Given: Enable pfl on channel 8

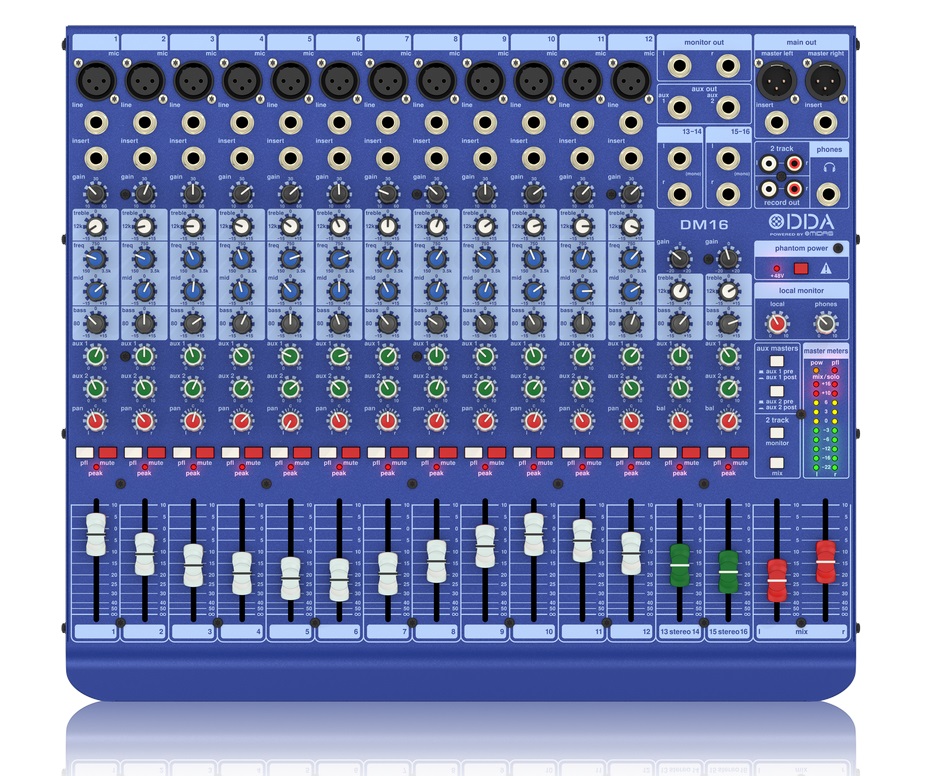Looking at the screenshot, I should (x=425, y=453).
